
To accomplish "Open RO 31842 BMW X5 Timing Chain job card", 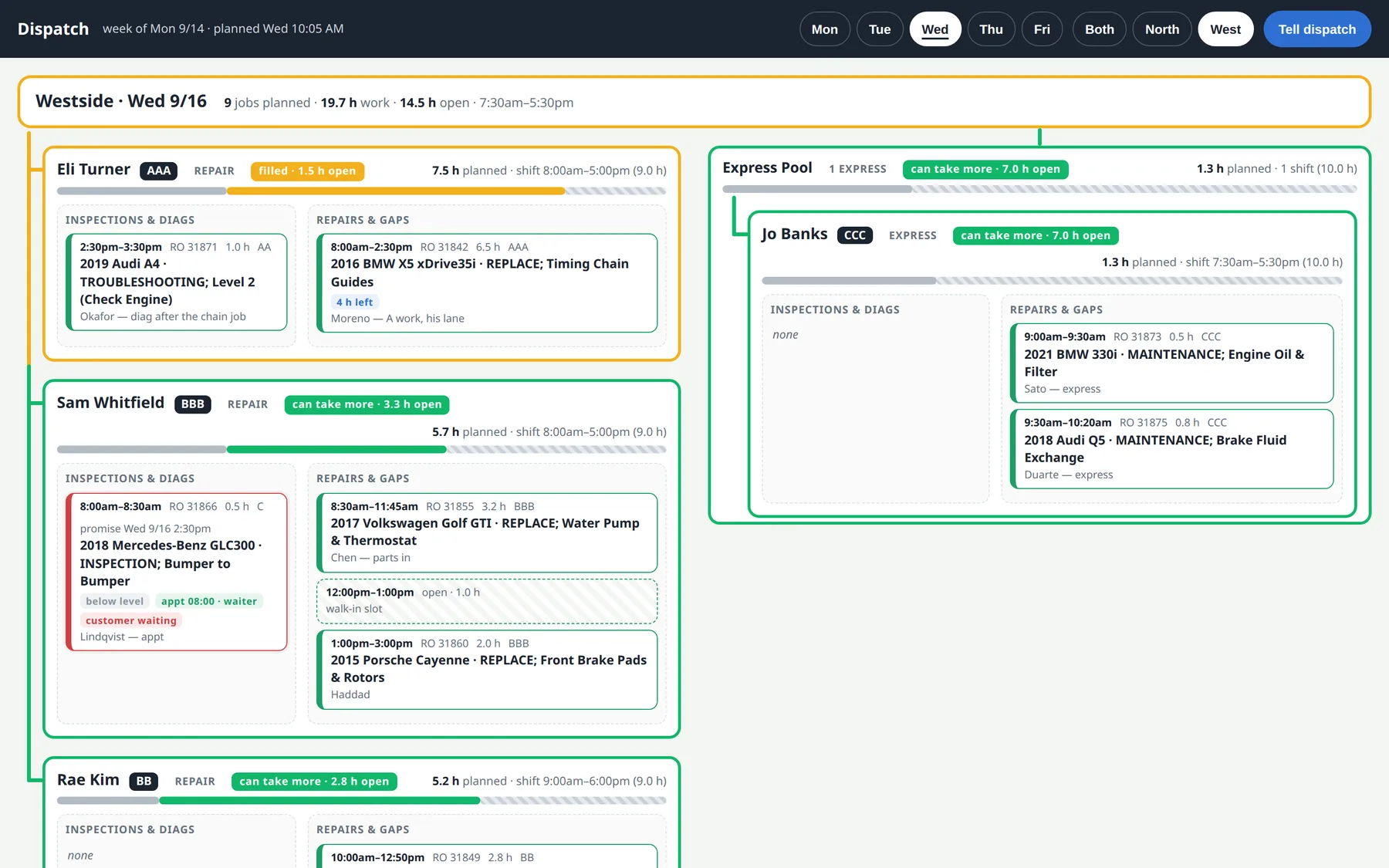I will coord(486,282).
